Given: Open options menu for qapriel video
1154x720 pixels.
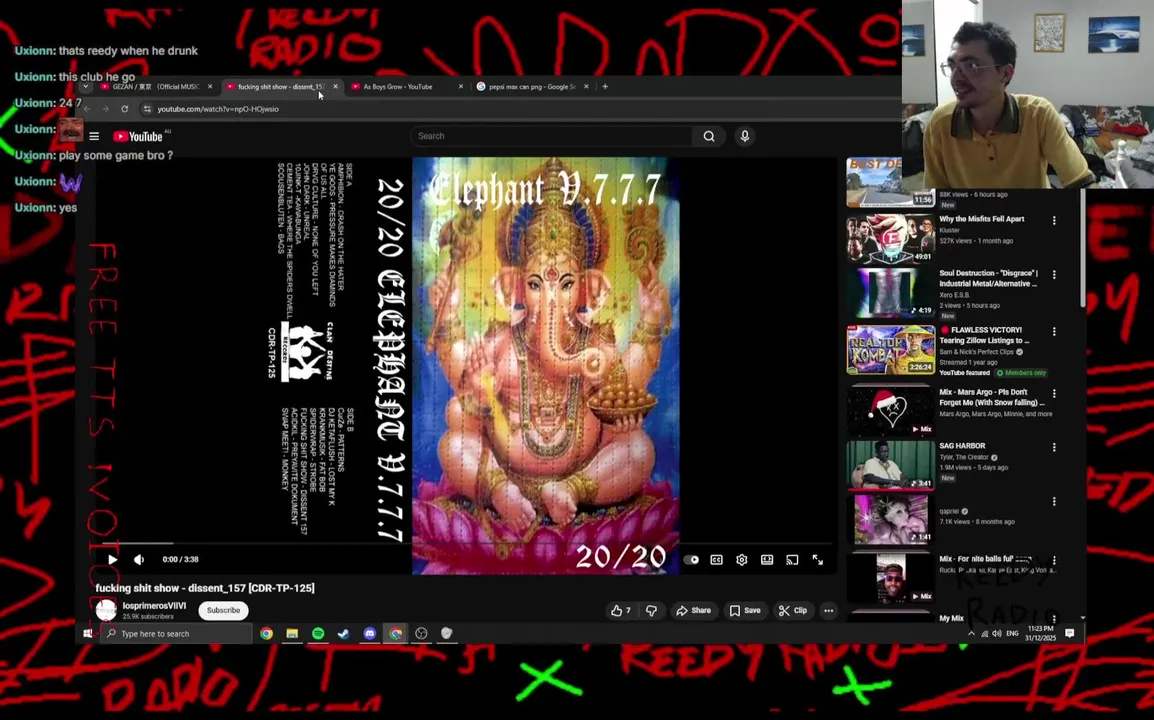Looking at the screenshot, I should (x=1054, y=501).
